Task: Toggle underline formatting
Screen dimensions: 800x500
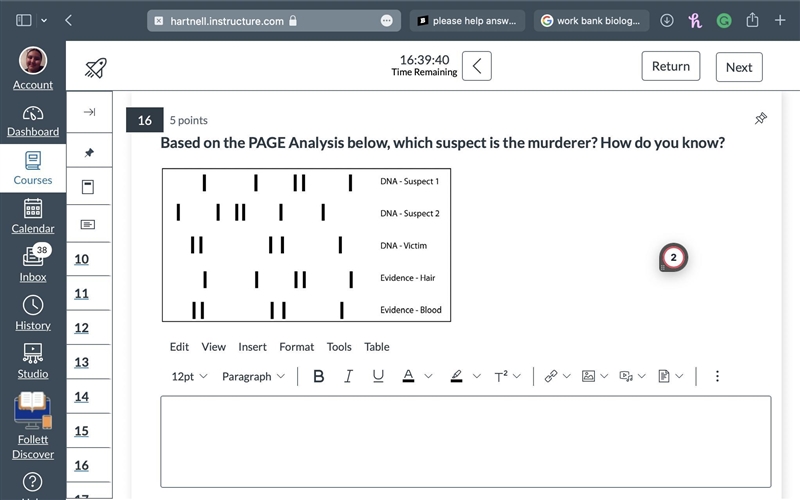Action: click(378, 377)
